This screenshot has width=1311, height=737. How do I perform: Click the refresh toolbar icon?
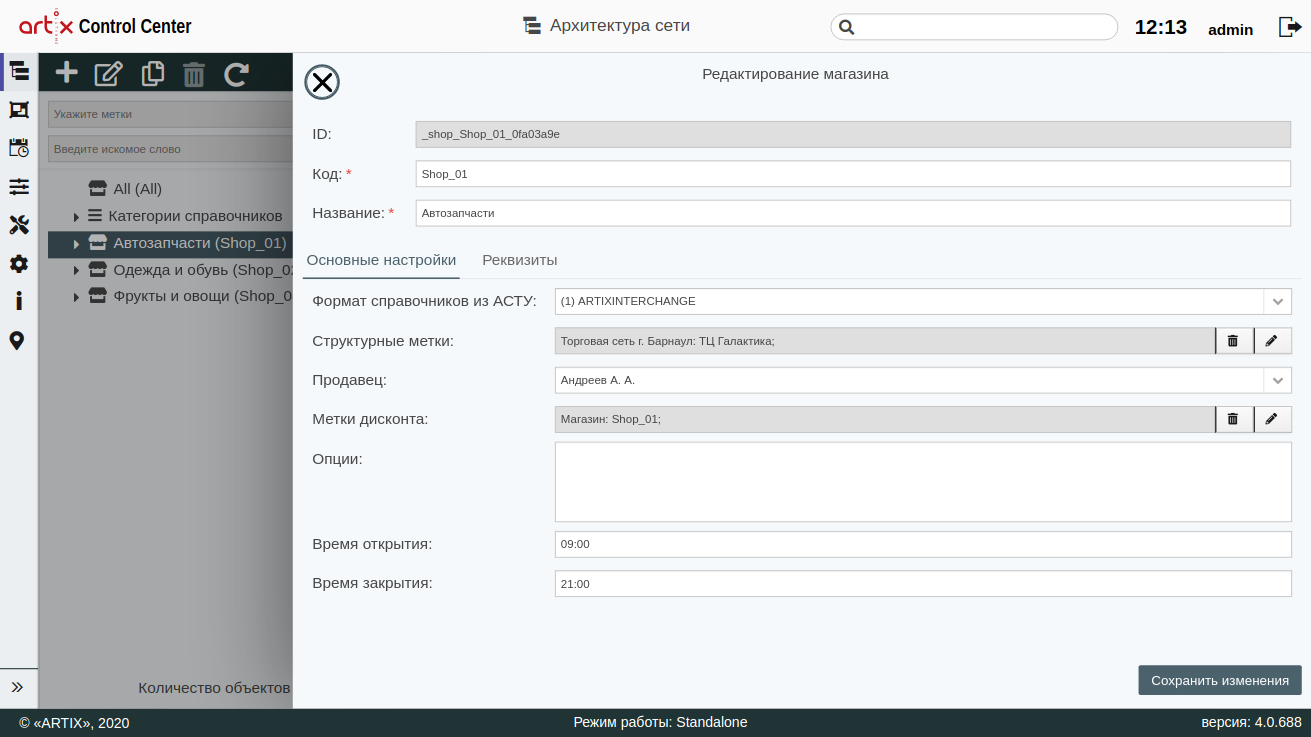(x=237, y=73)
